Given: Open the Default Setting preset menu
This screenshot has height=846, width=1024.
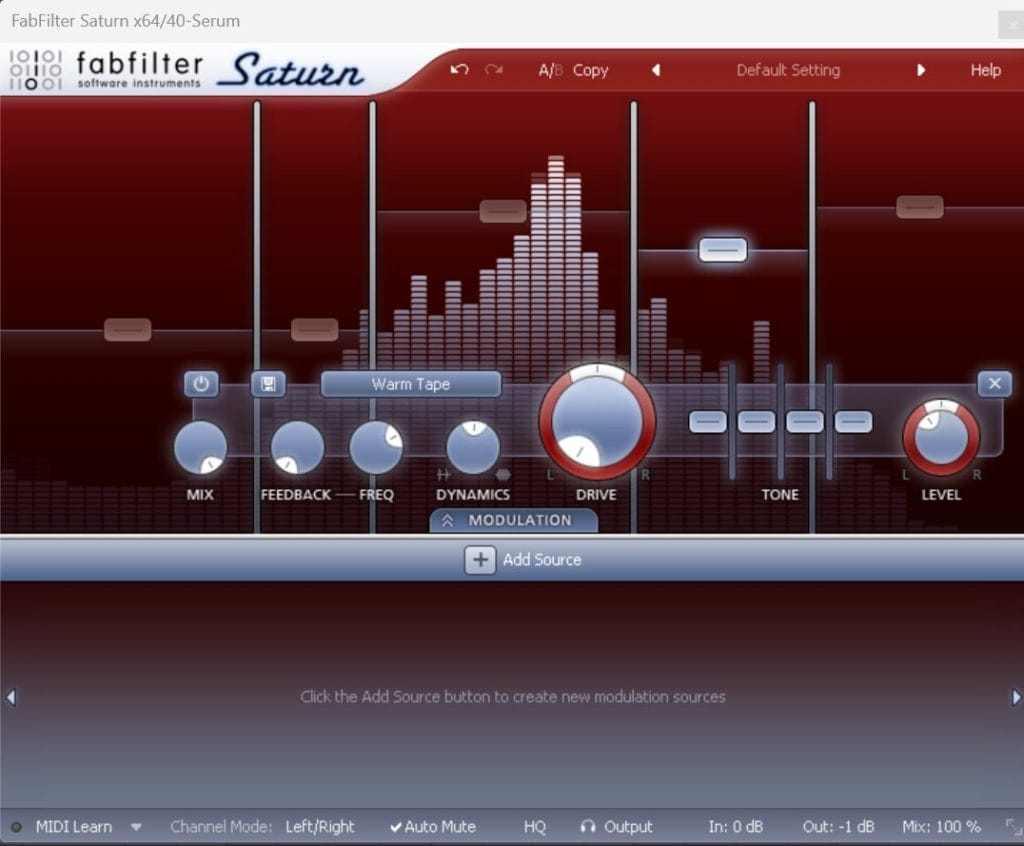Looking at the screenshot, I should 788,70.
